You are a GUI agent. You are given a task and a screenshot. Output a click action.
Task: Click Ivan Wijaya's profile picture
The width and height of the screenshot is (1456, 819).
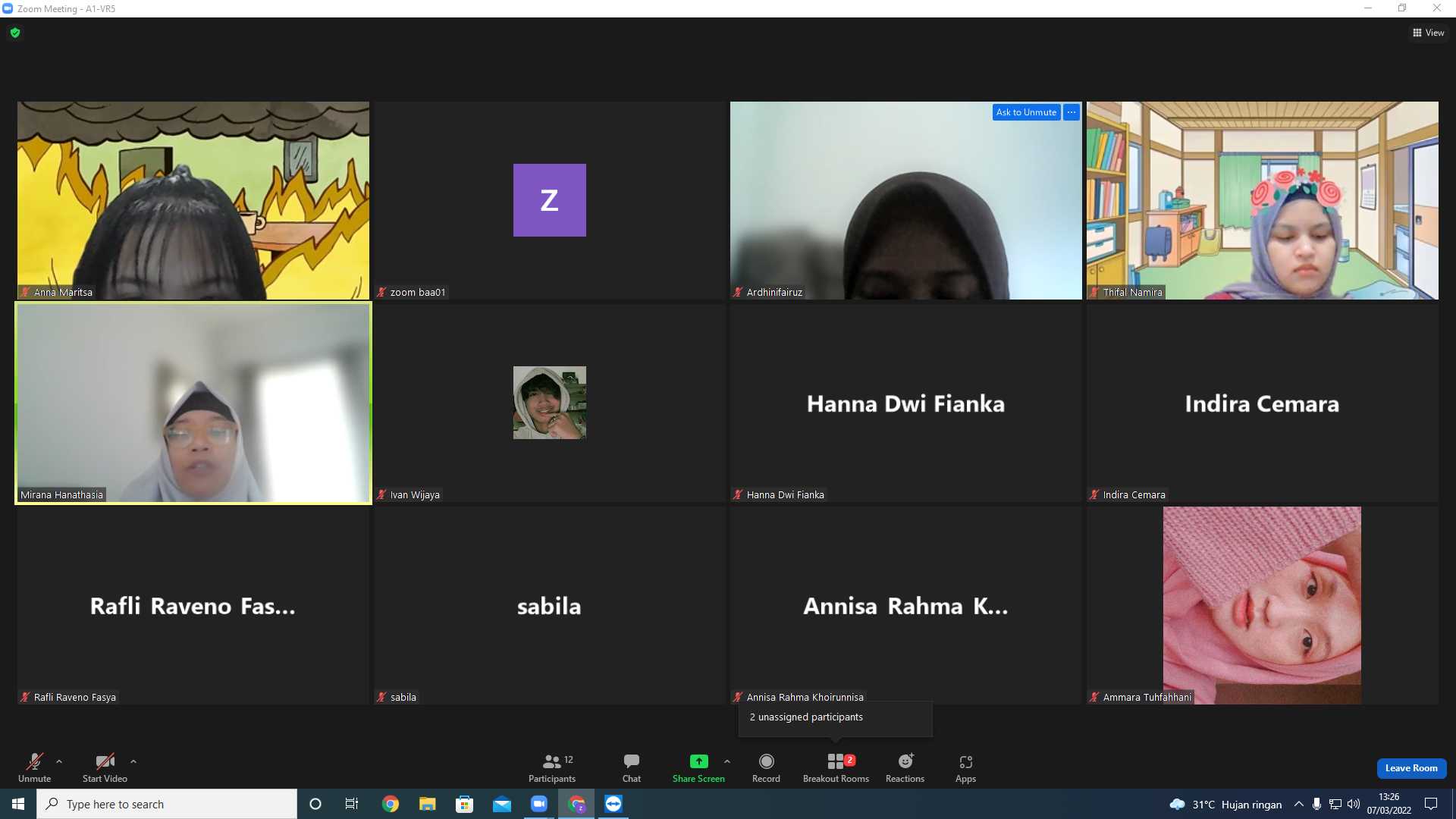tap(550, 403)
